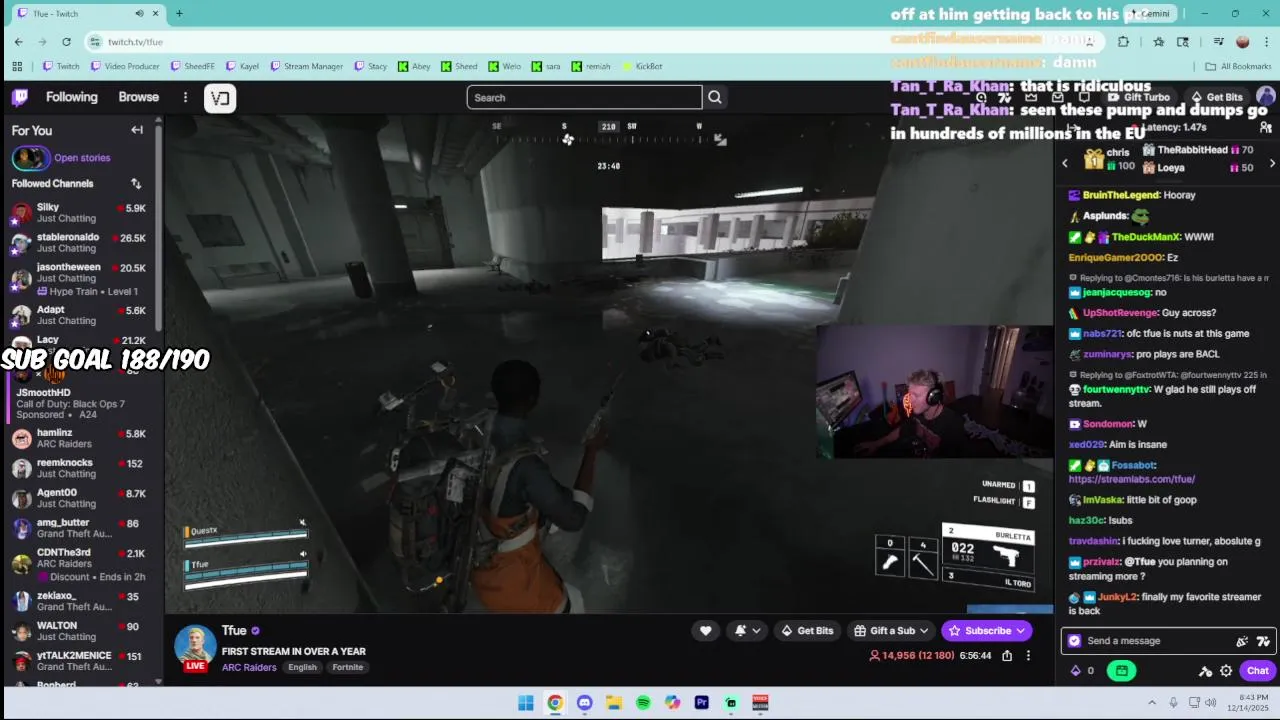This screenshot has height=720, width=1280.
Task: Click the Gift Turbo button
Action: (1140, 97)
